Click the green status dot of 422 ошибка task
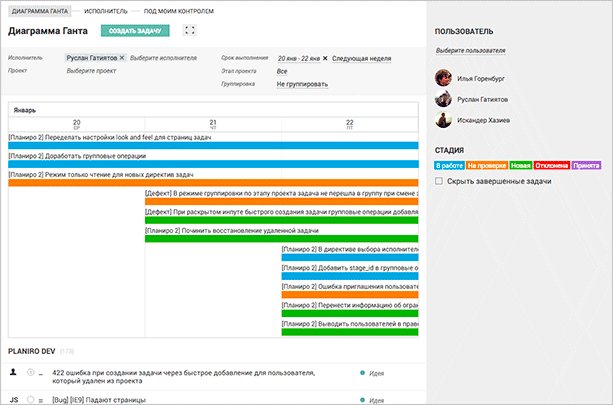 click(x=362, y=373)
